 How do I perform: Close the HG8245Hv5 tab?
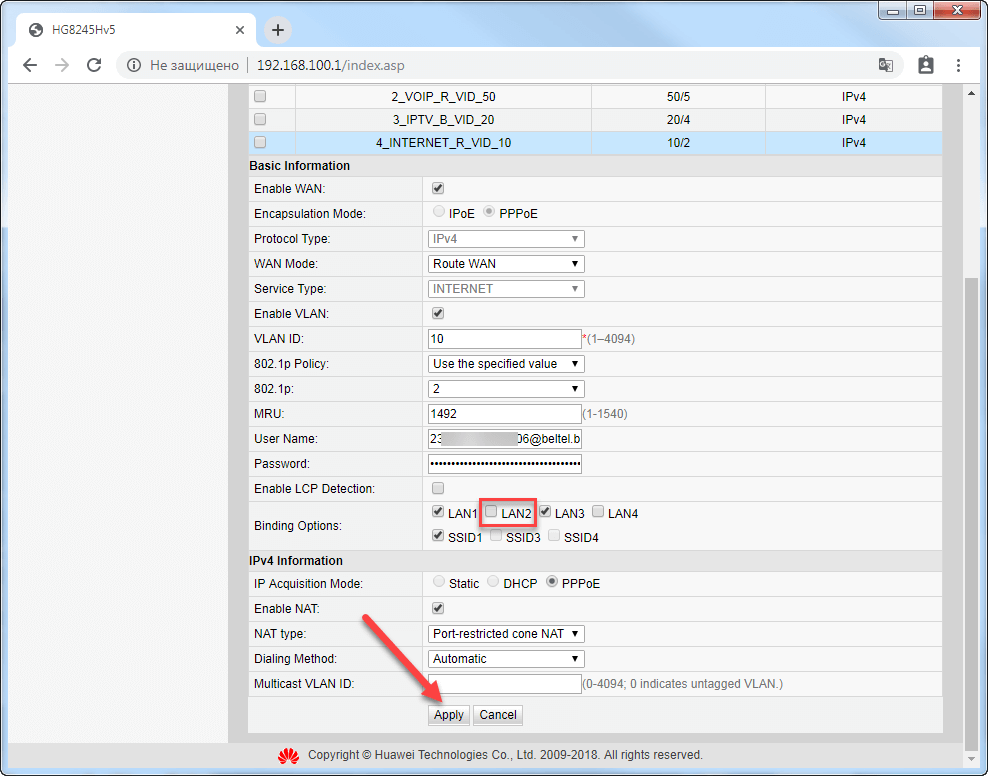pyautogui.click(x=240, y=30)
